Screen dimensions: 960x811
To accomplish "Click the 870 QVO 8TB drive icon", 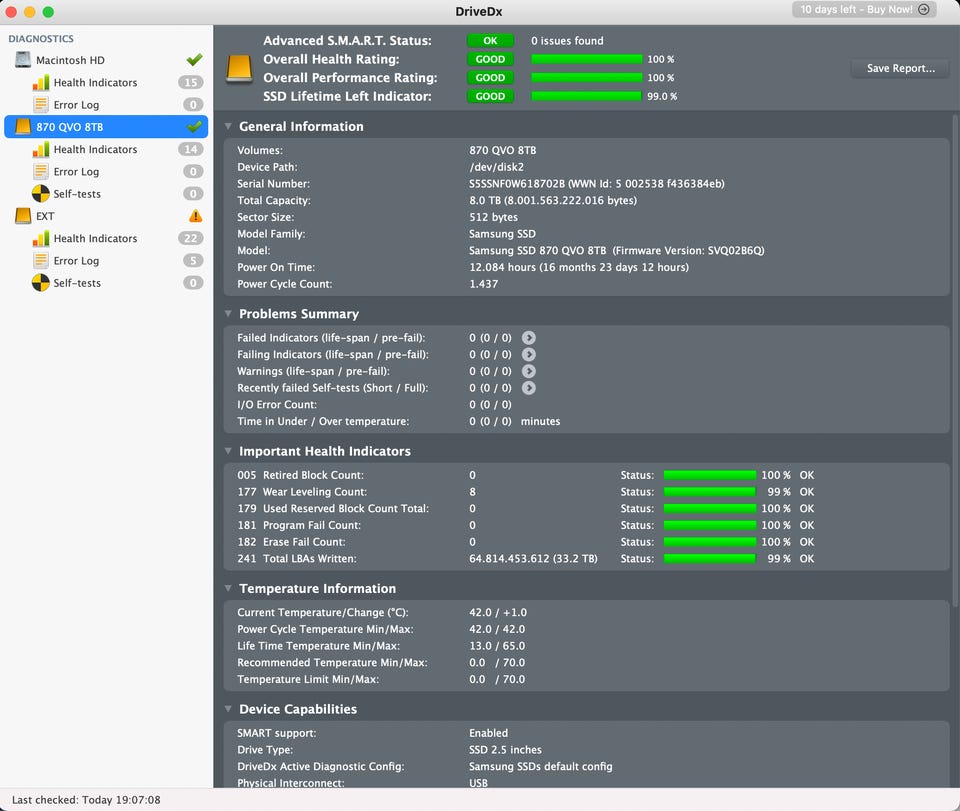I will coord(23,127).
